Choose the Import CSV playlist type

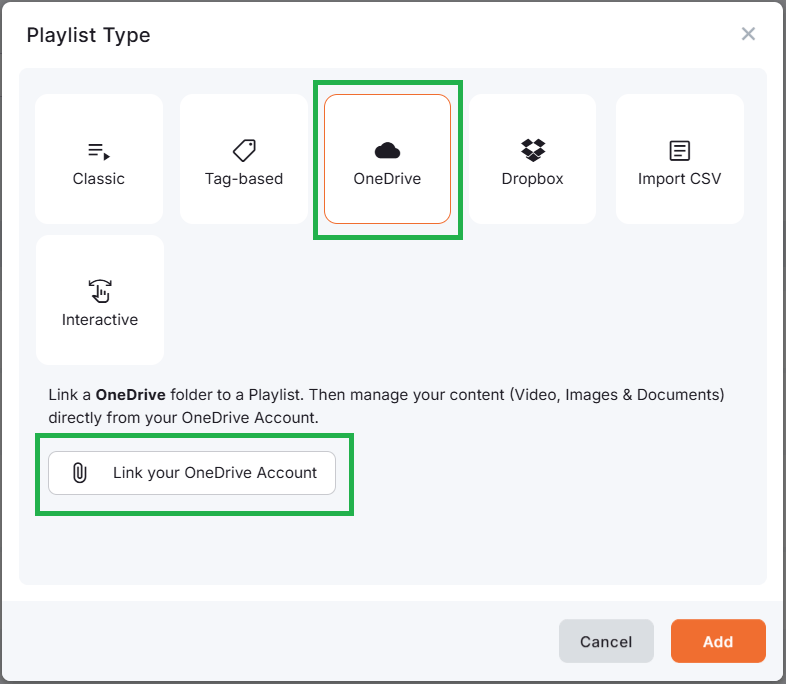pyautogui.click(x=679, y=159)
